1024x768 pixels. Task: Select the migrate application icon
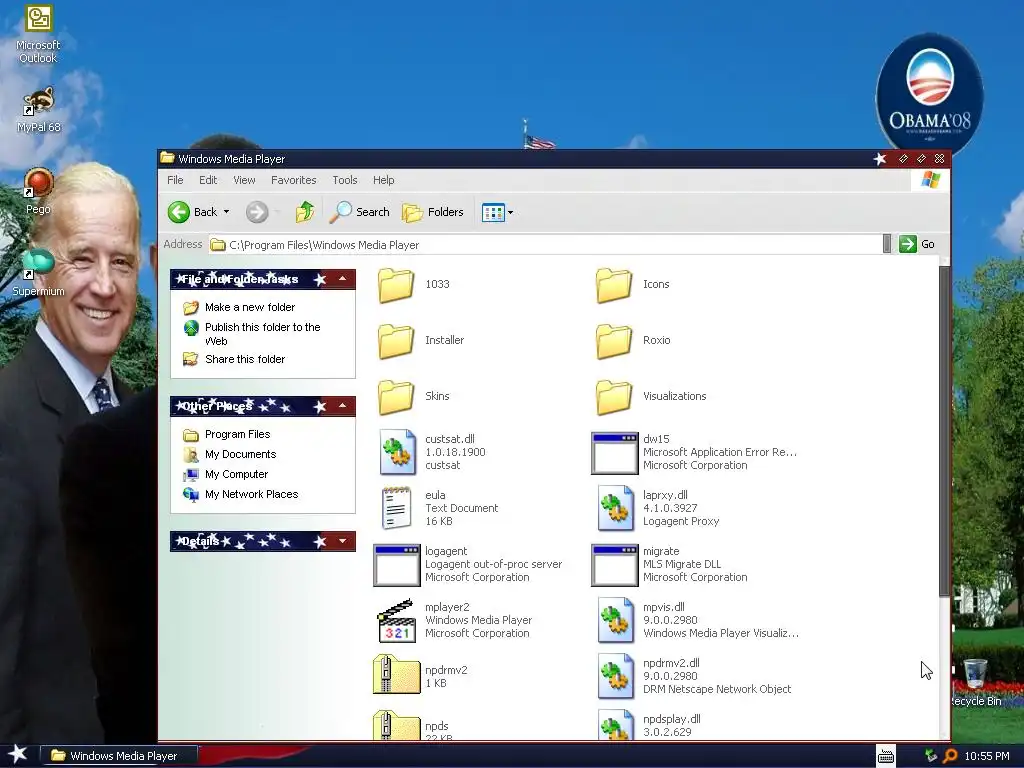(x=615, y=565)
